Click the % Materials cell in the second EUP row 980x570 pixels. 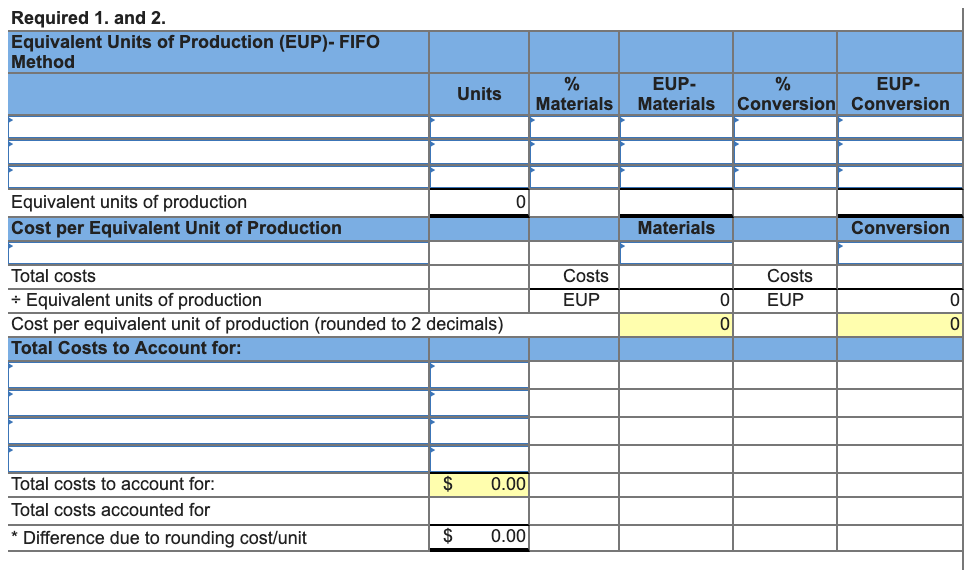[574, 152]
